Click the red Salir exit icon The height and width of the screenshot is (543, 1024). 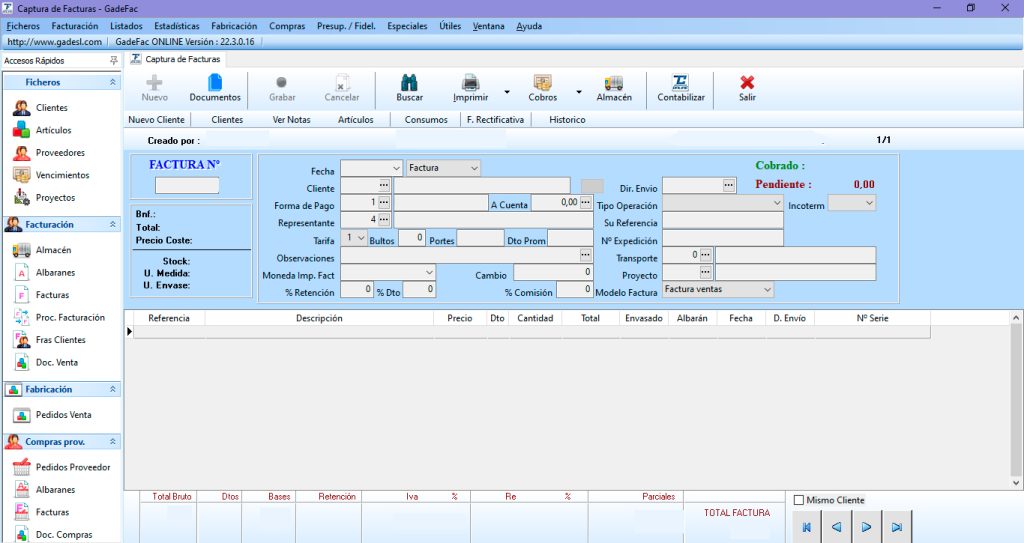747,83
